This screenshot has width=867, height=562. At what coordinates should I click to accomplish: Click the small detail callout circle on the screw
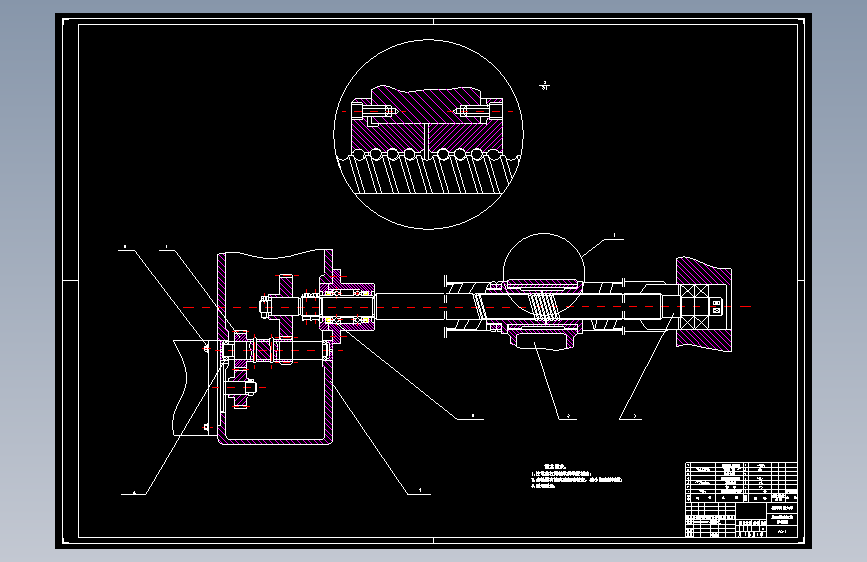(x=544, y=274)
